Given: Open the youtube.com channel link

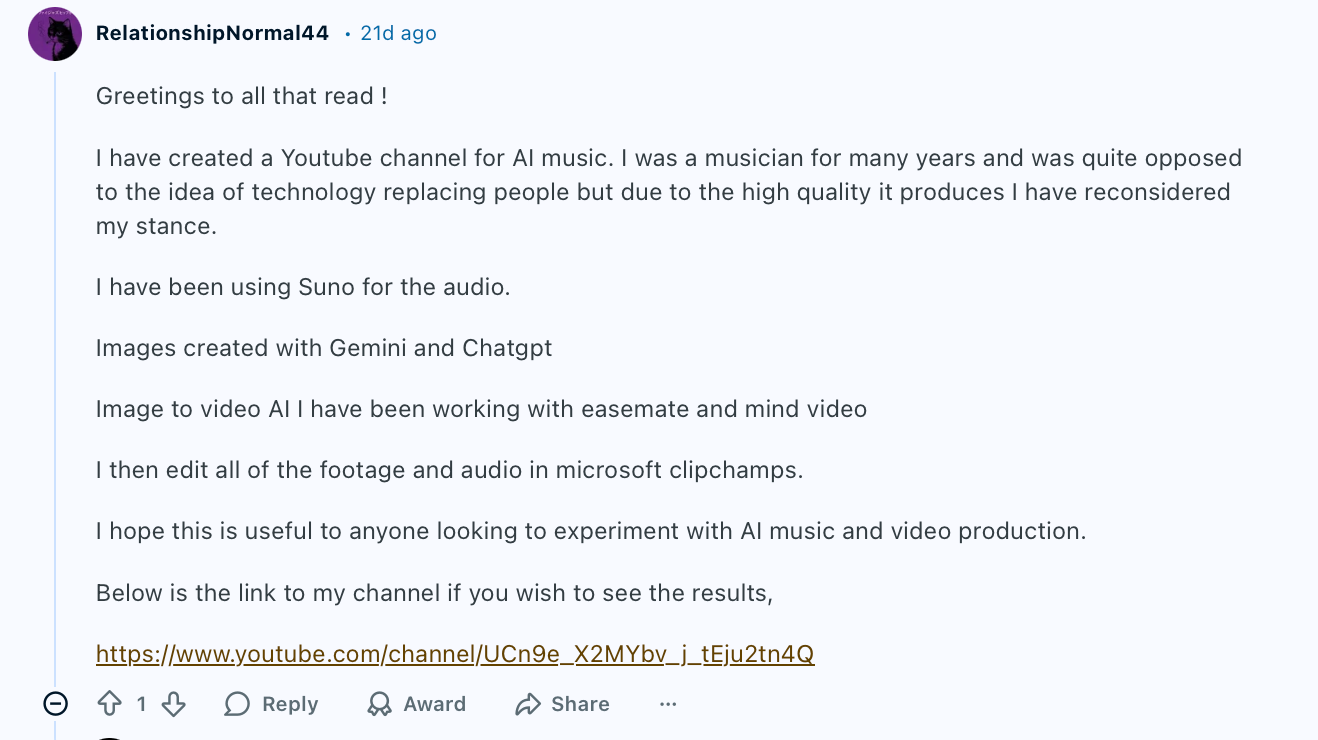Looking at the screenshot, I should pyautogui.click(x=455, y=654).
